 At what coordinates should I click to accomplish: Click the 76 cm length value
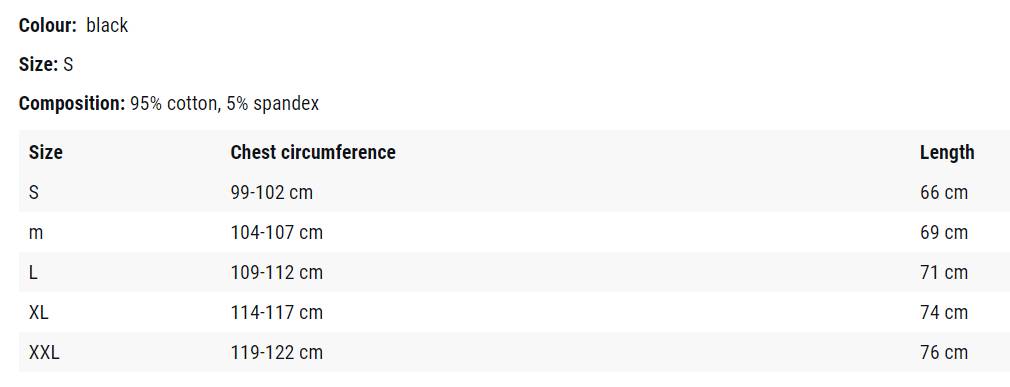[x=944, y=352]
